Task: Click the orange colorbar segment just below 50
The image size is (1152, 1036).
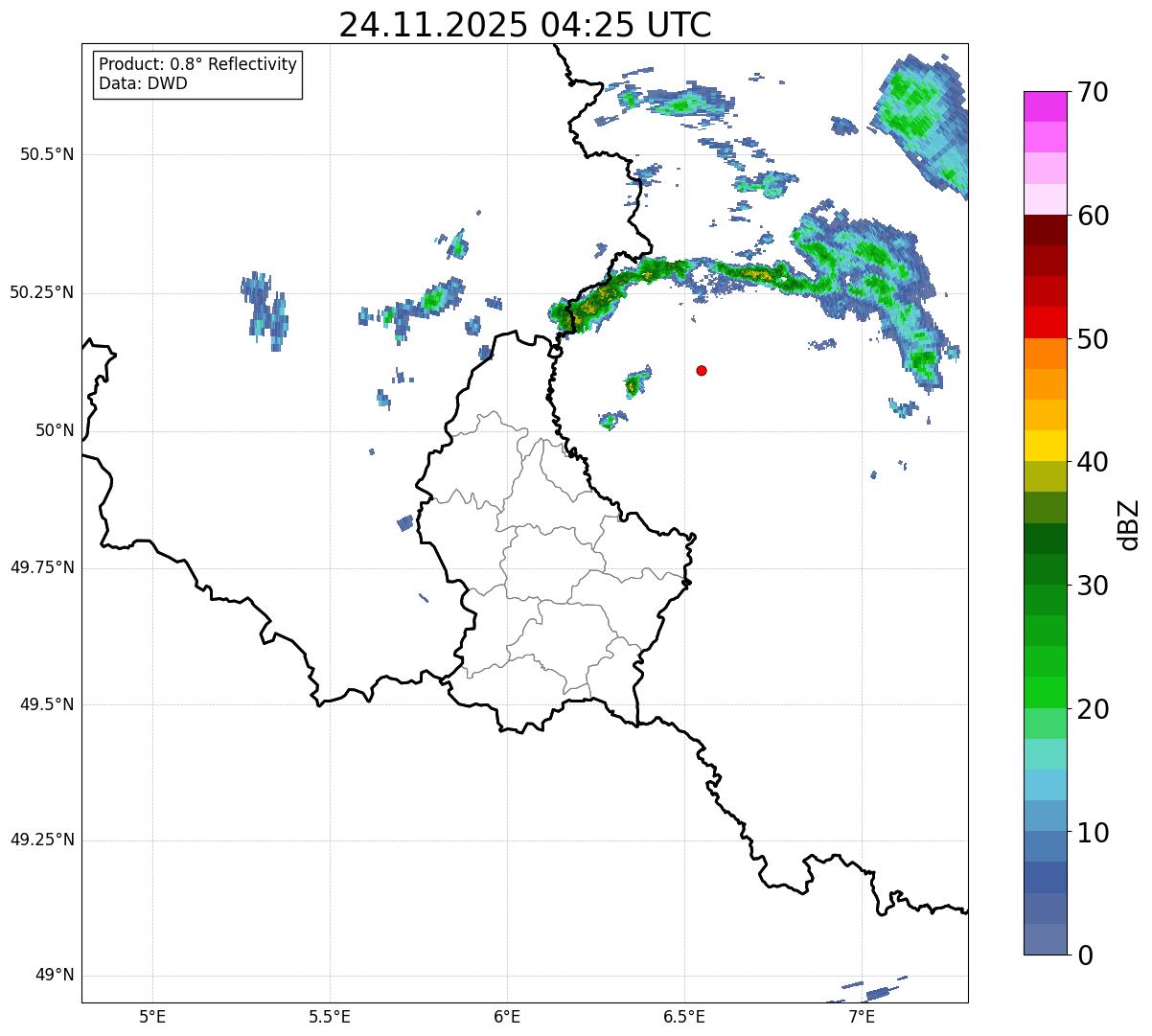Action: tap(1045, 354)
